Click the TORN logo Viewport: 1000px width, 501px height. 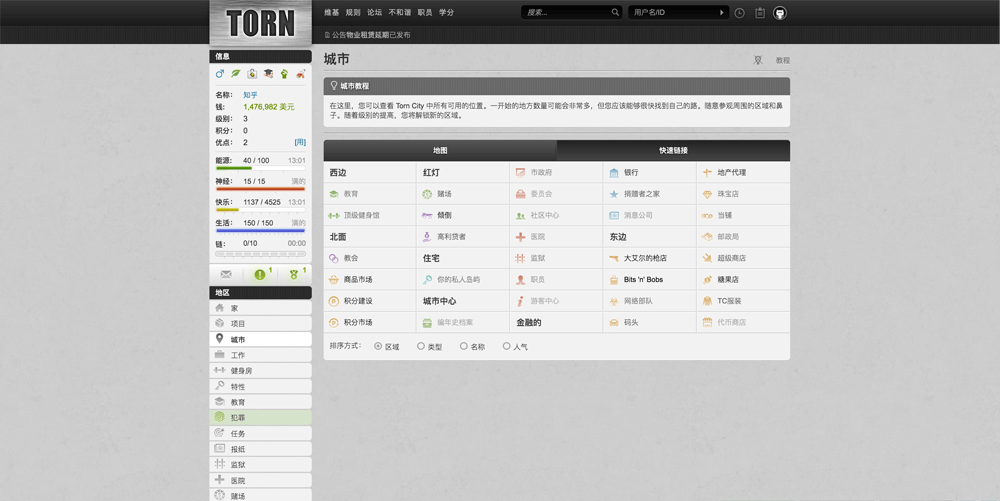click(260, 23)
